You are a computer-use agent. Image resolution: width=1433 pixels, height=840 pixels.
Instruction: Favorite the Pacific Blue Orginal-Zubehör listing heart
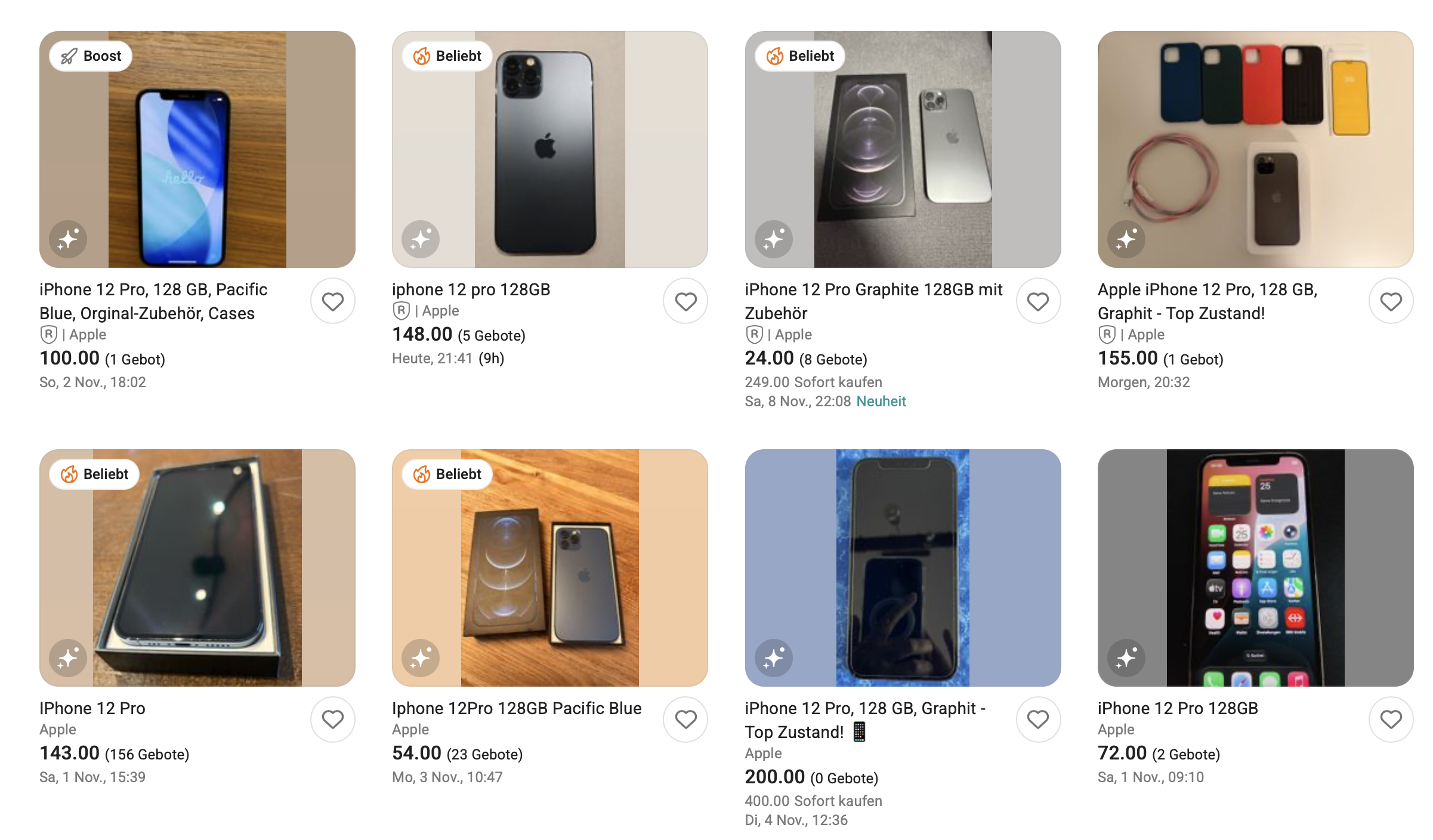point(332,301)
